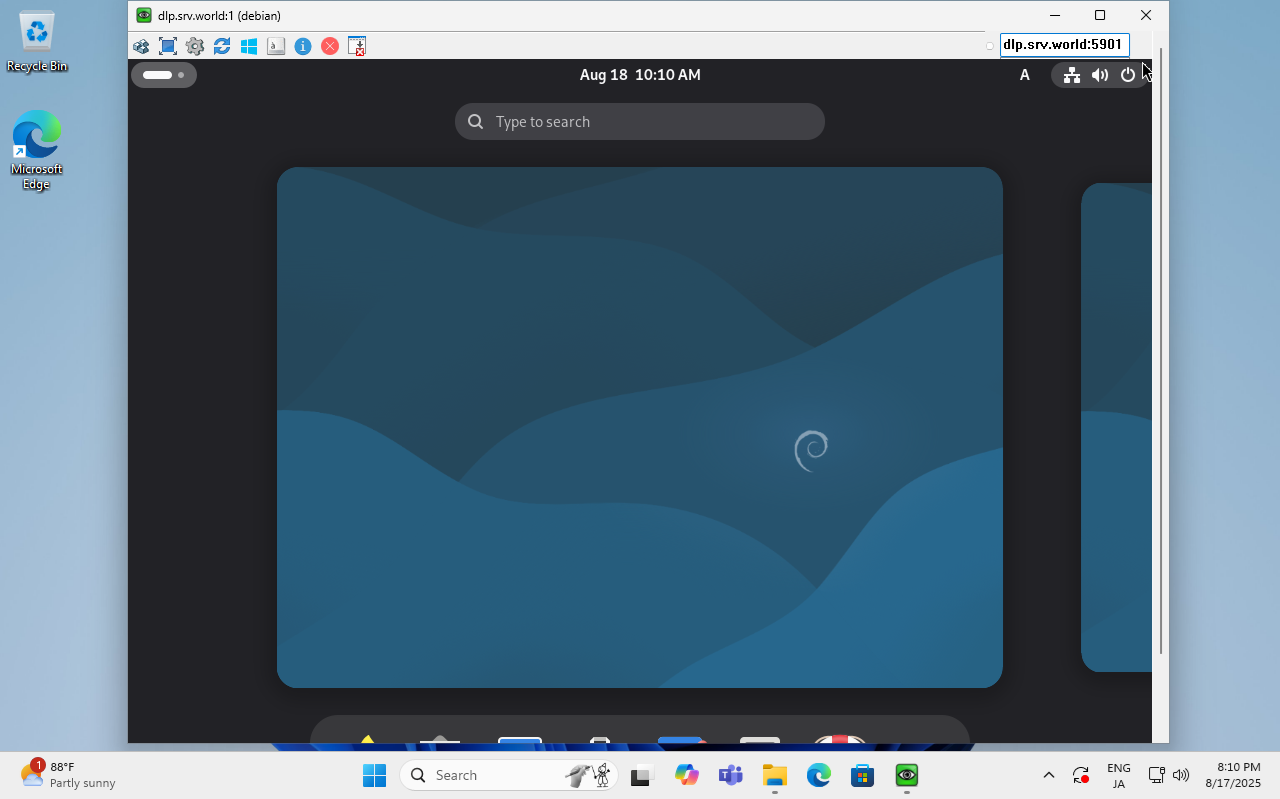Open VNC connection options cube icon

click(x=141, y=46)
